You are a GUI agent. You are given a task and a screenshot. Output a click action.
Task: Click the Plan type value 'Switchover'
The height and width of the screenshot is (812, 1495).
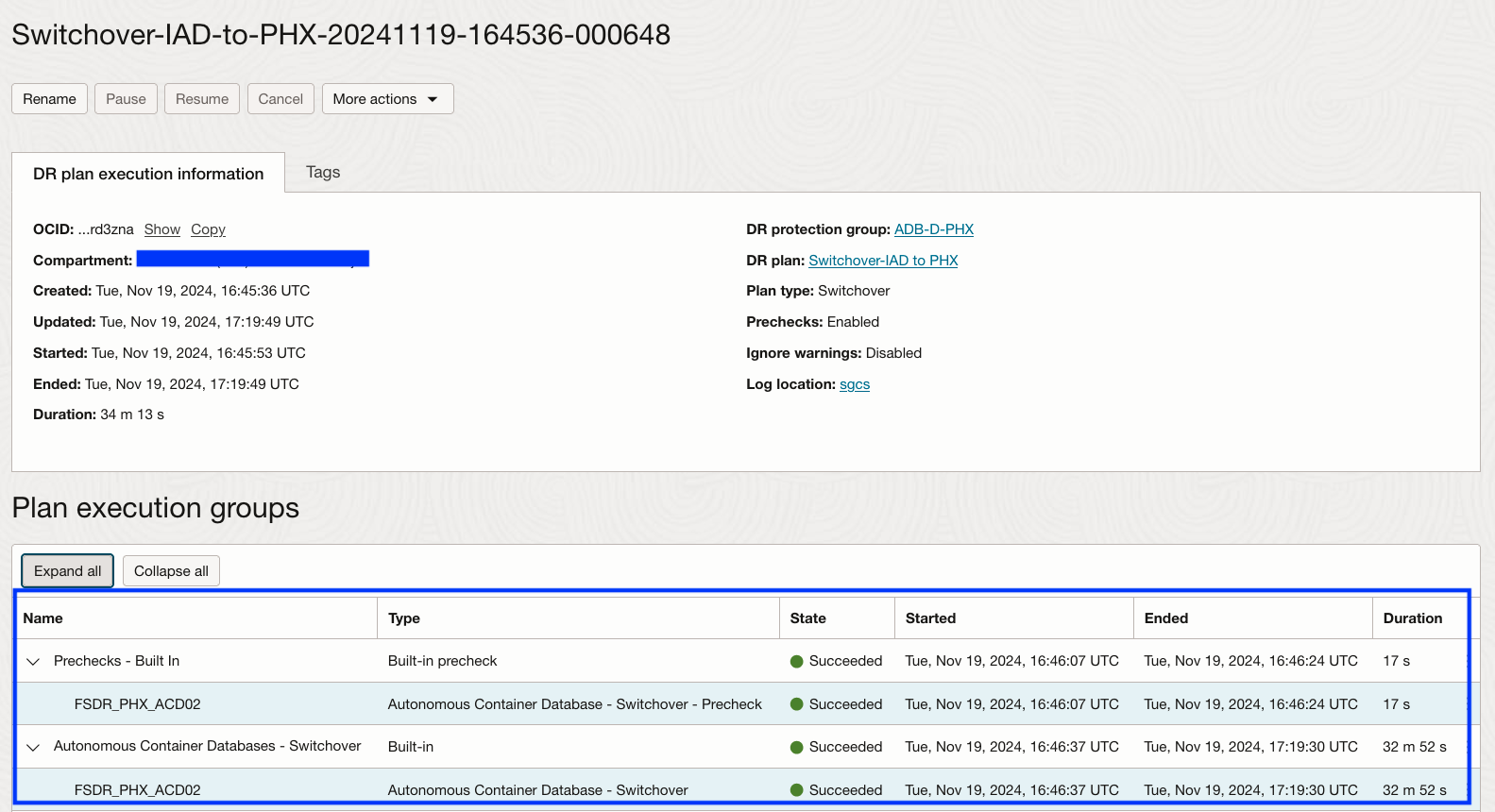(854, 291)
